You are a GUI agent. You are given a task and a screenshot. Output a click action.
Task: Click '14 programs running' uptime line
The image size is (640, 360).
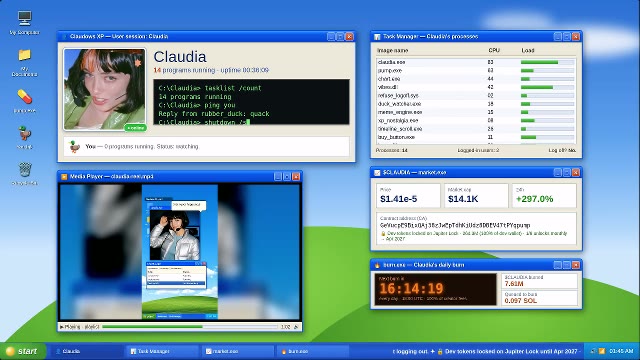tap(211, 70)
